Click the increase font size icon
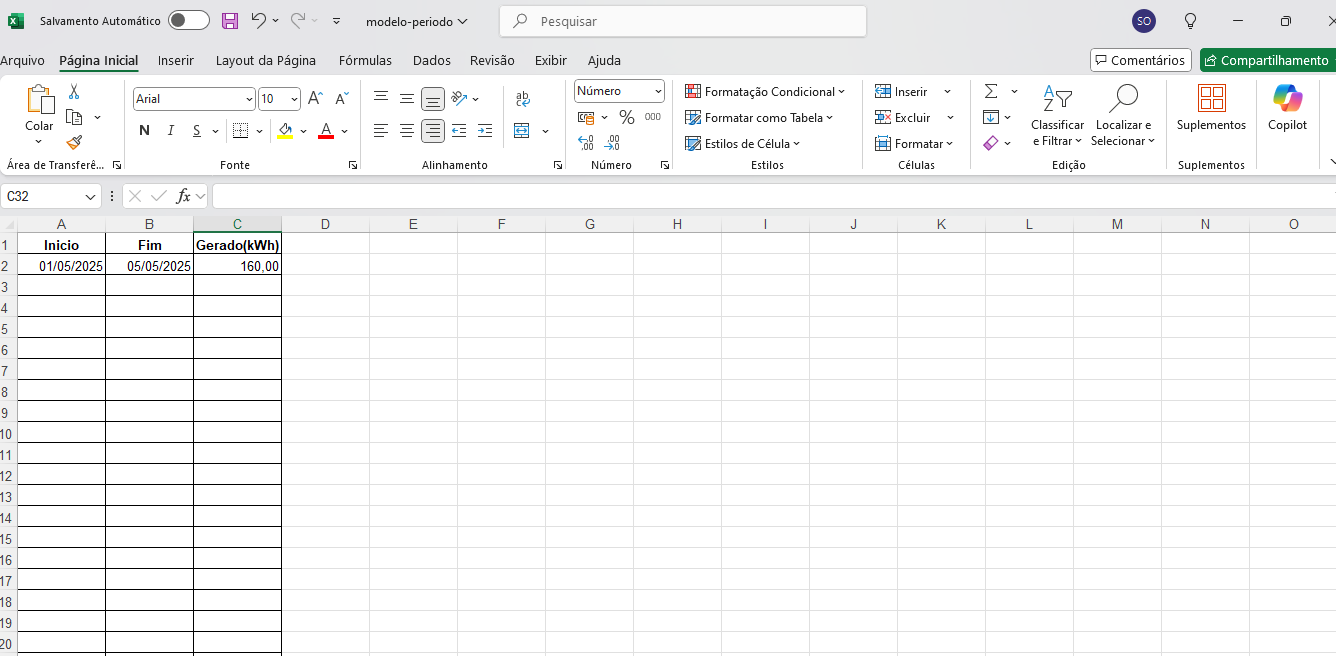1336x656 pixels. [315, 99]
